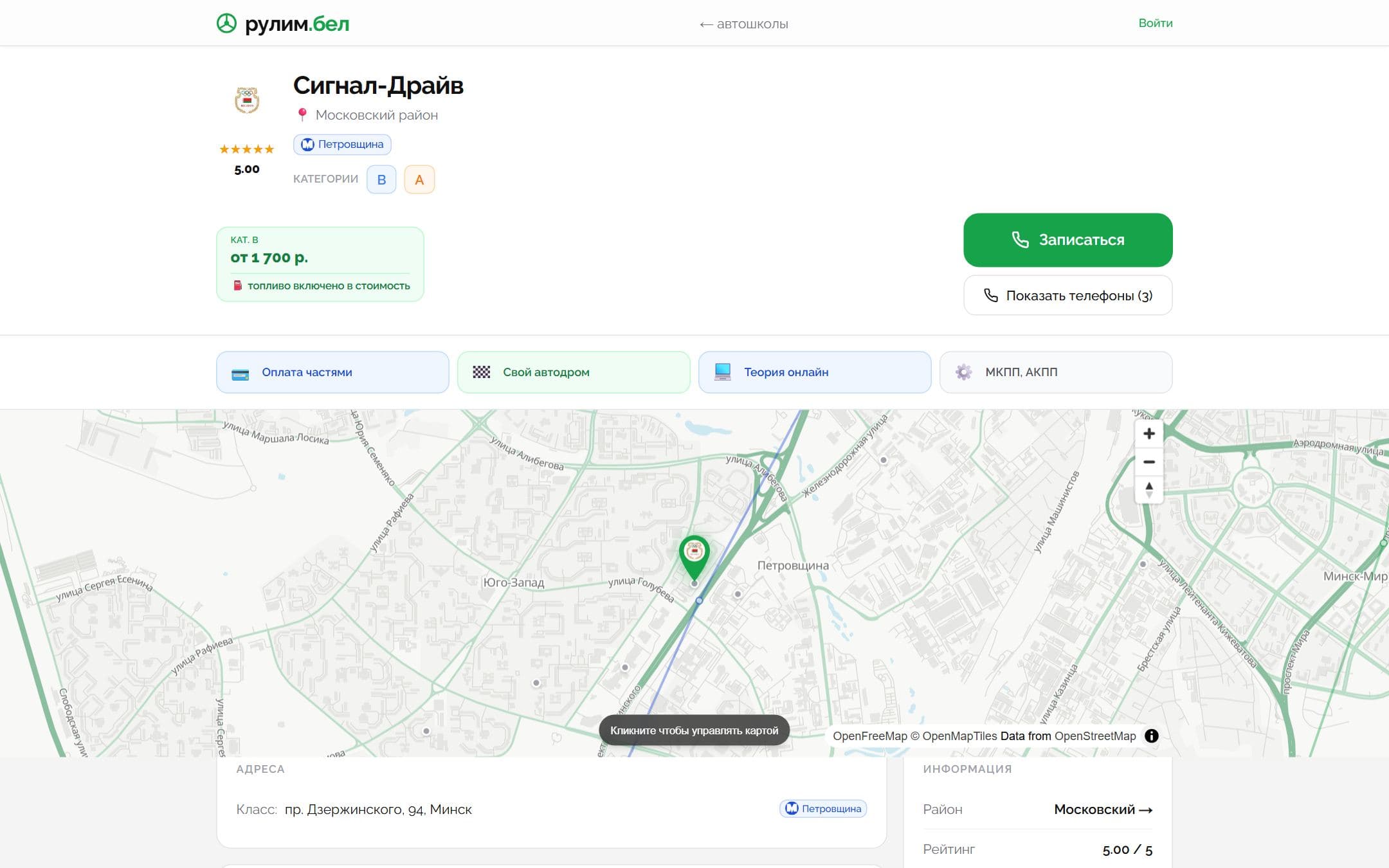Open the Кат. B price card
This screenshot has height=868, width=1389.
point(320,264)
